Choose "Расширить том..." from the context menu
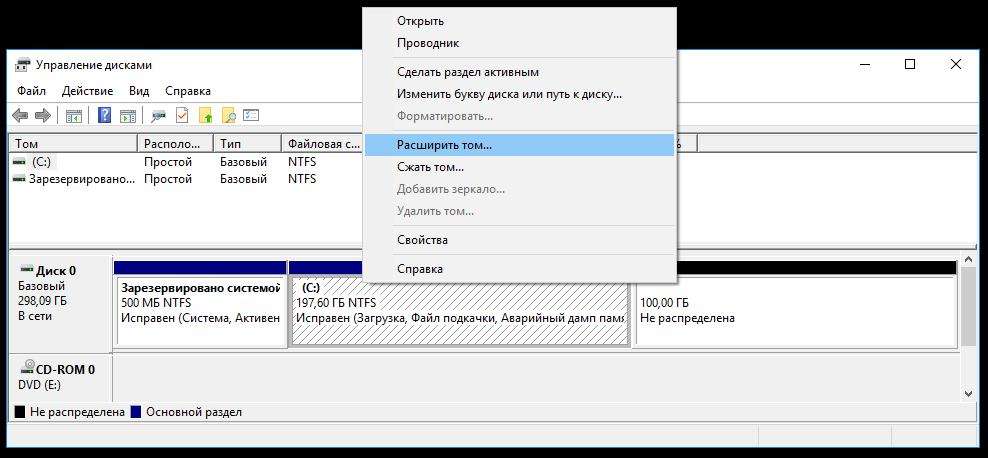 pyautogui.click(x=444, y=145)
